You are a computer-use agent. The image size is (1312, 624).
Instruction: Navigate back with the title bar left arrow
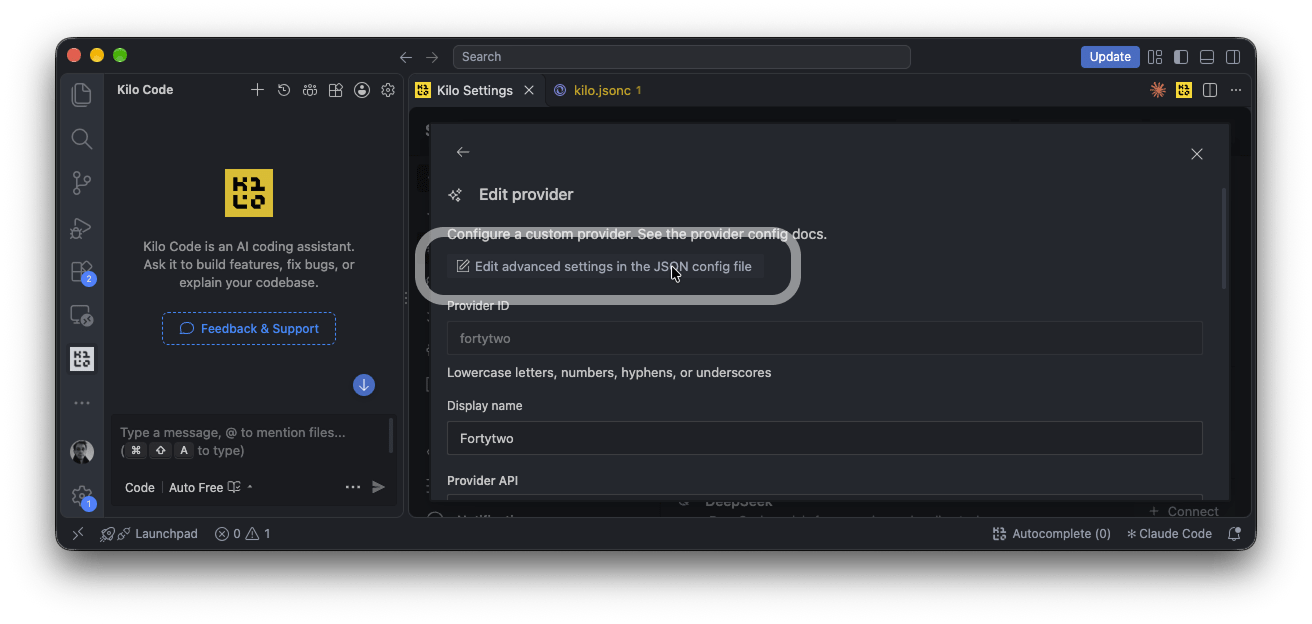coord(406,57)
